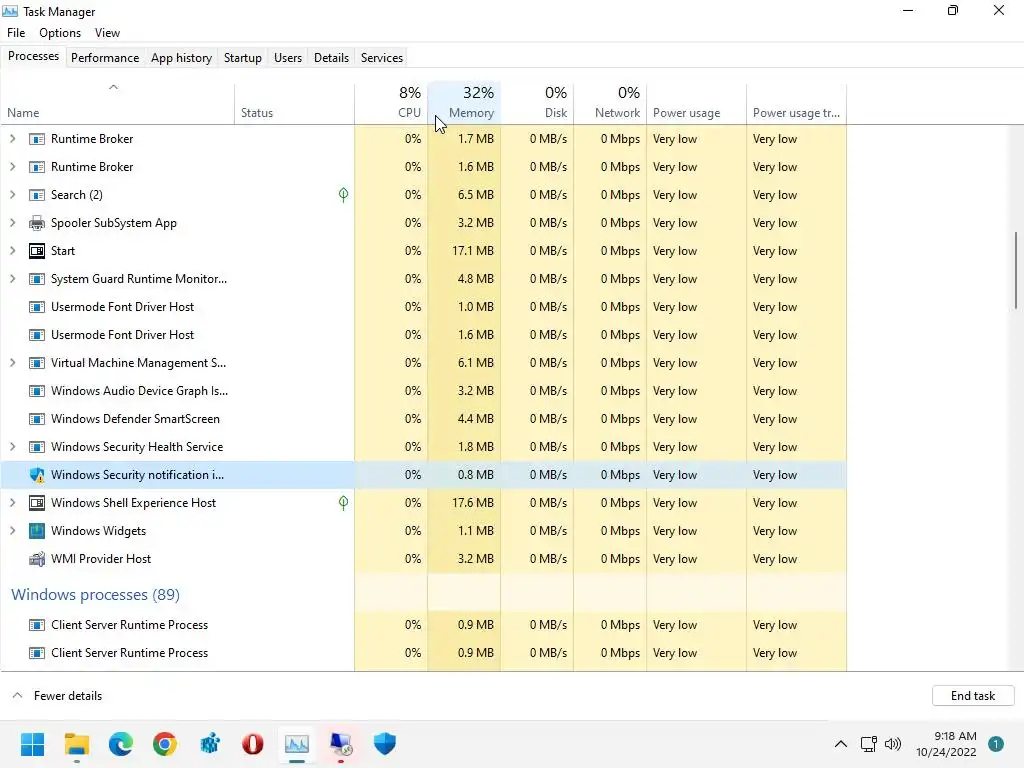Sort by the Disk column header

[537, 103]
